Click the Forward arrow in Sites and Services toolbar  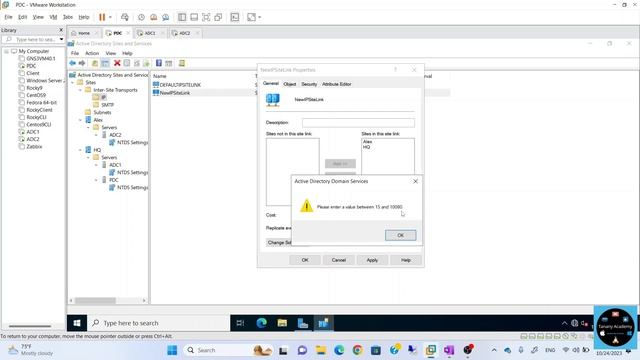[x=82, y=63]
